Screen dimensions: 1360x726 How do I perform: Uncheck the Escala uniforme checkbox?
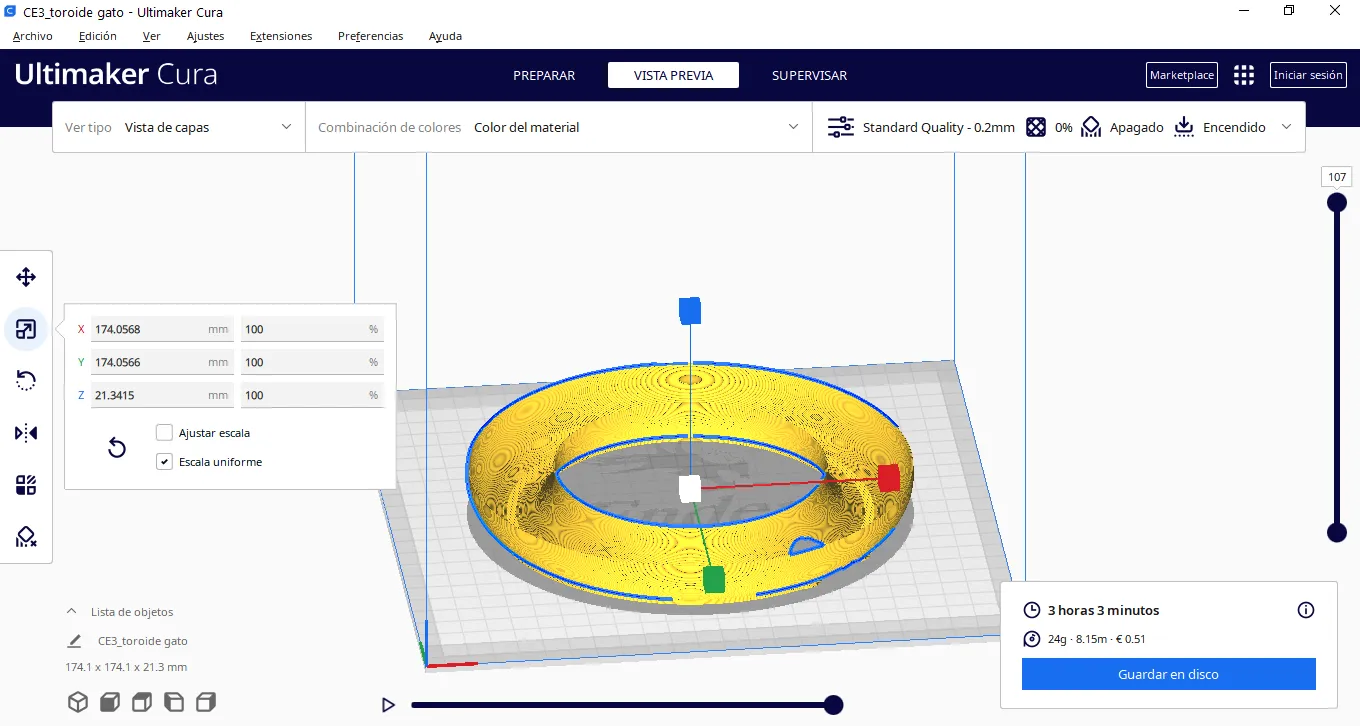tap(165, 462)
